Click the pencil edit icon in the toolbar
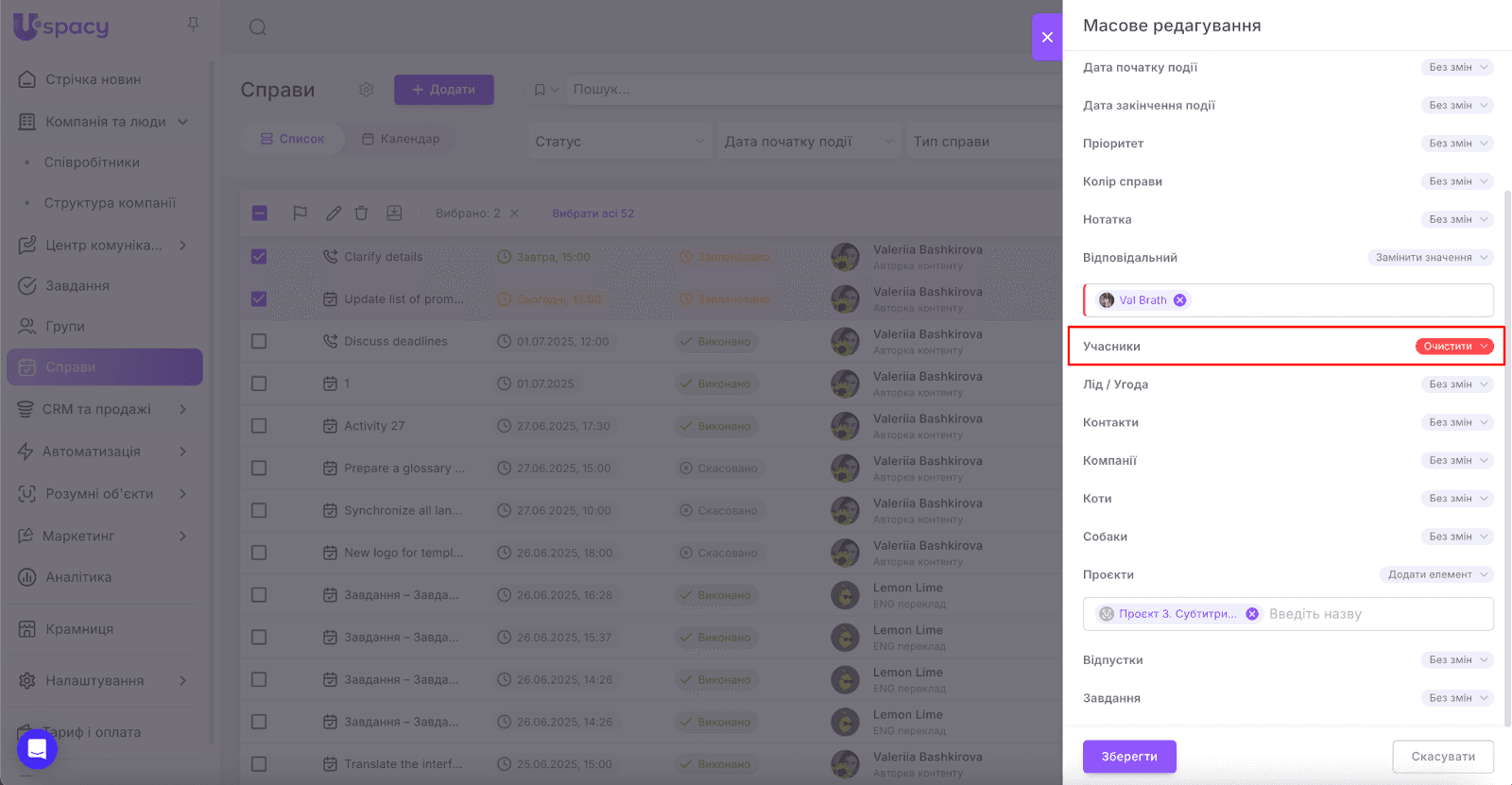Image resolution: width=1512 pixels, height=785 pixels. (x=334, y=213)
